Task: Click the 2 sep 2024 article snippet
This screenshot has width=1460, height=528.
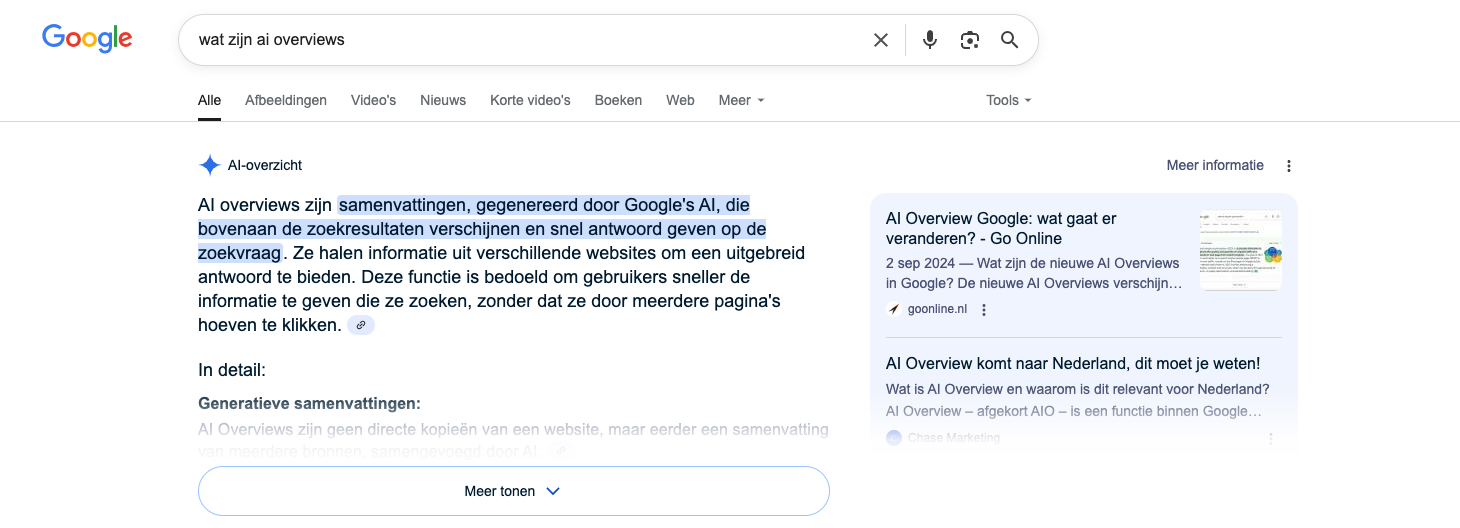Action: pos(1034,273)
